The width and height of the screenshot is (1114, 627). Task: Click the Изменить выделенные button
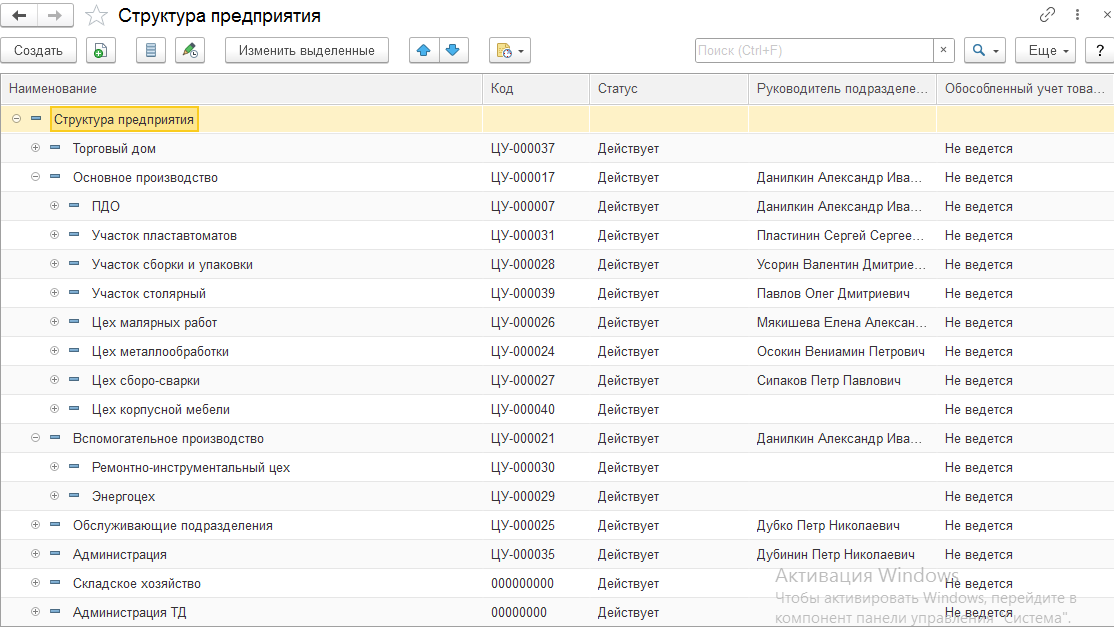[306, 50]
